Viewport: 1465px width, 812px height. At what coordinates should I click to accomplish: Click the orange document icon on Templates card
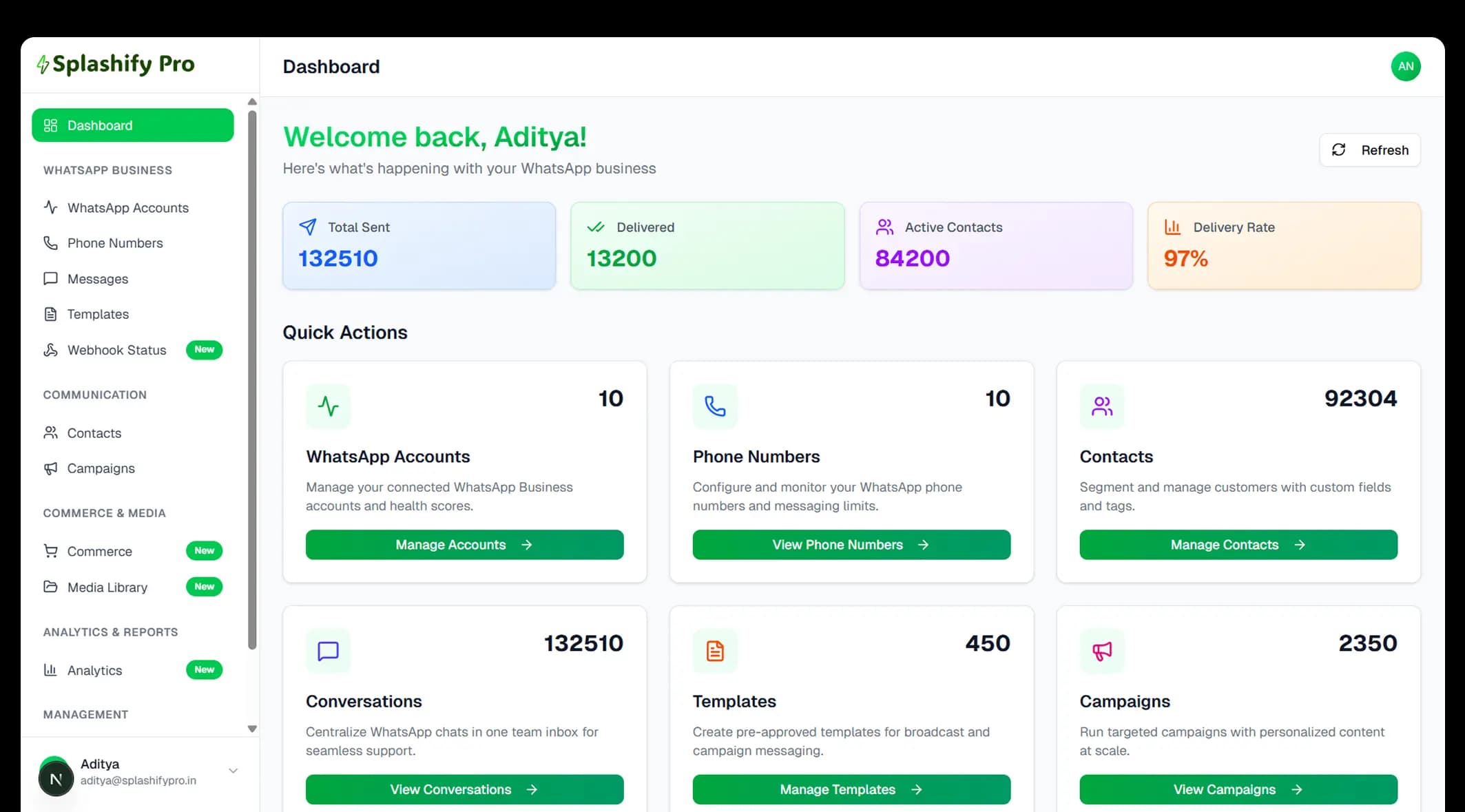[715, 651]
